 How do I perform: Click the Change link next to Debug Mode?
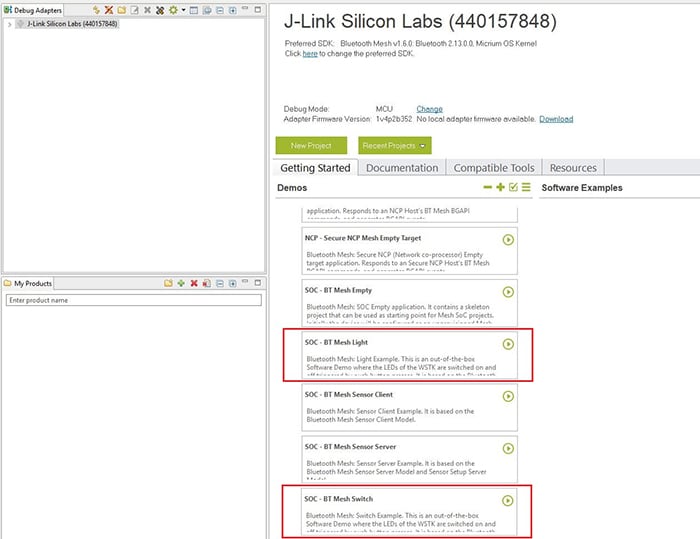coord(429,109)
